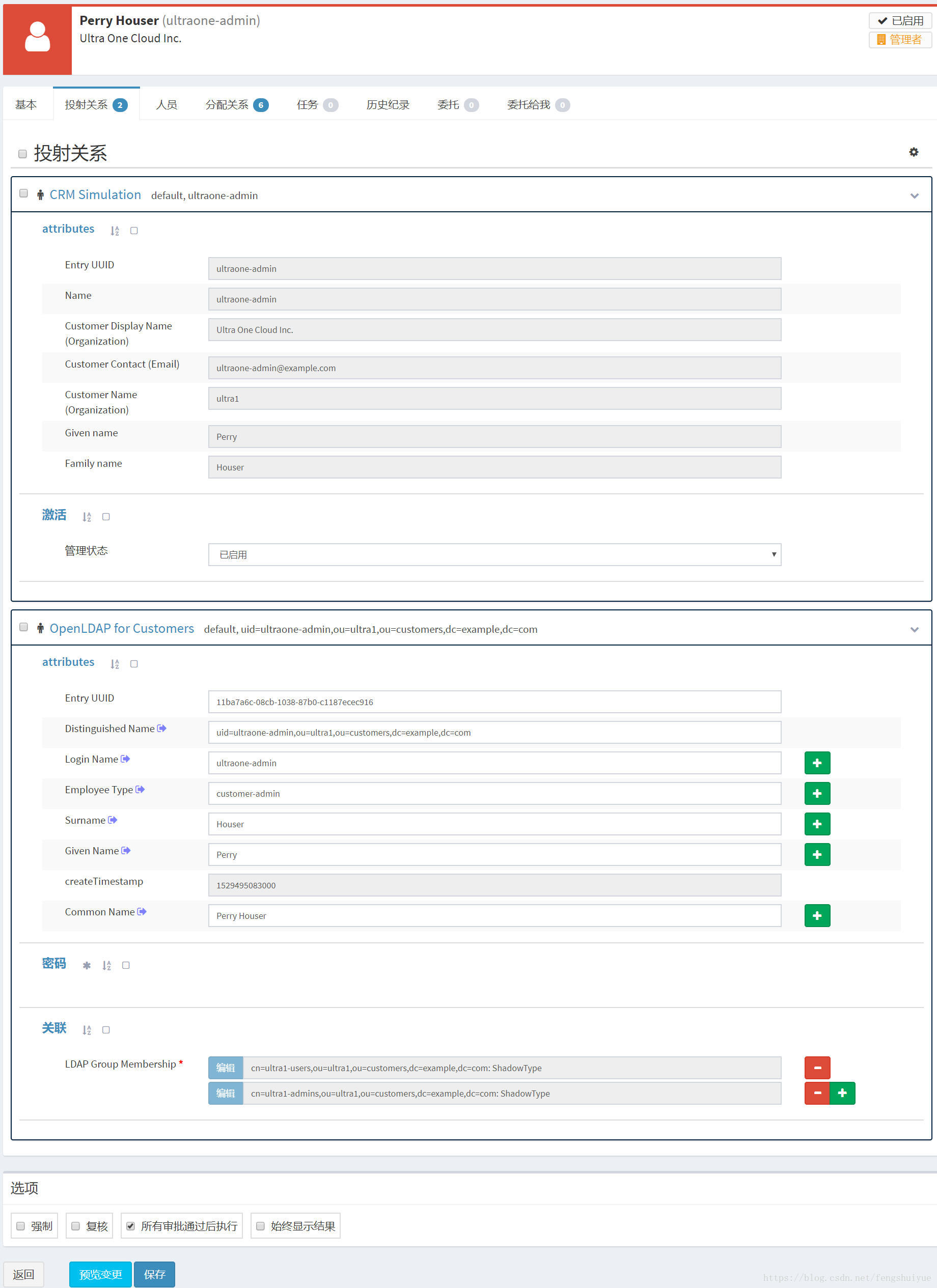
Task: Click the 返回 button
Action: (24, 1274)
